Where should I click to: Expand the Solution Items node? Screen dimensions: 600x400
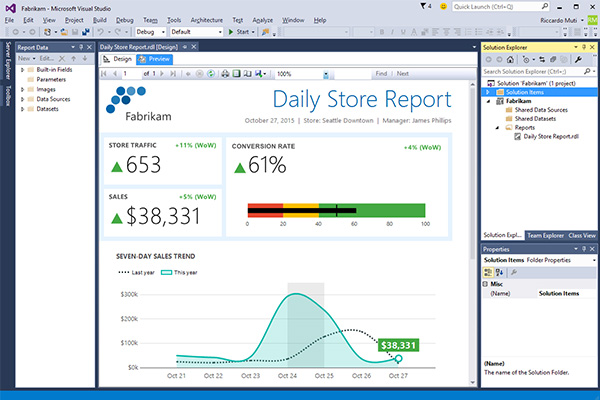pyautogui.click(x=488, y=92)
